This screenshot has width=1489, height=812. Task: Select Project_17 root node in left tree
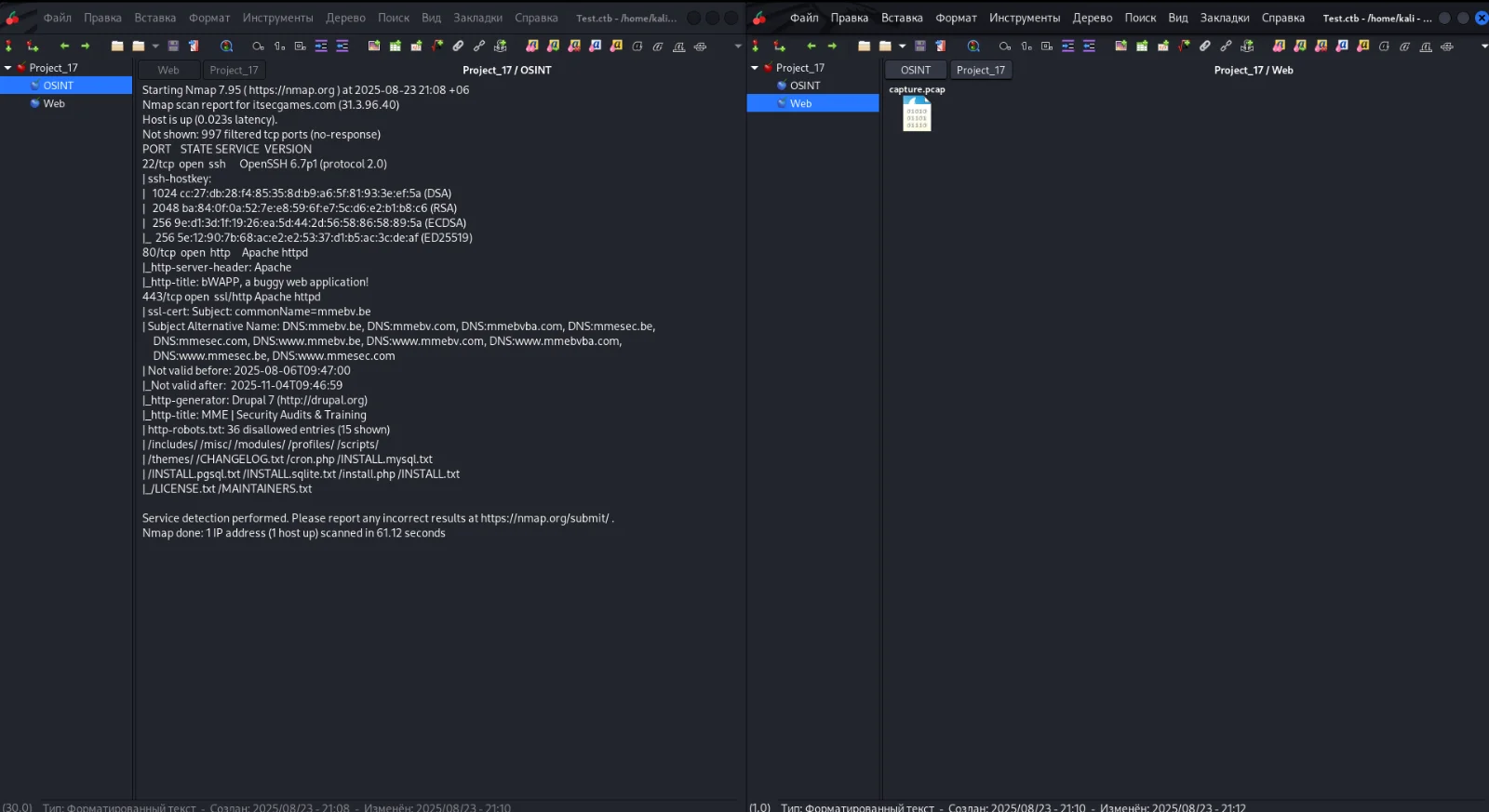click(53, 68)
